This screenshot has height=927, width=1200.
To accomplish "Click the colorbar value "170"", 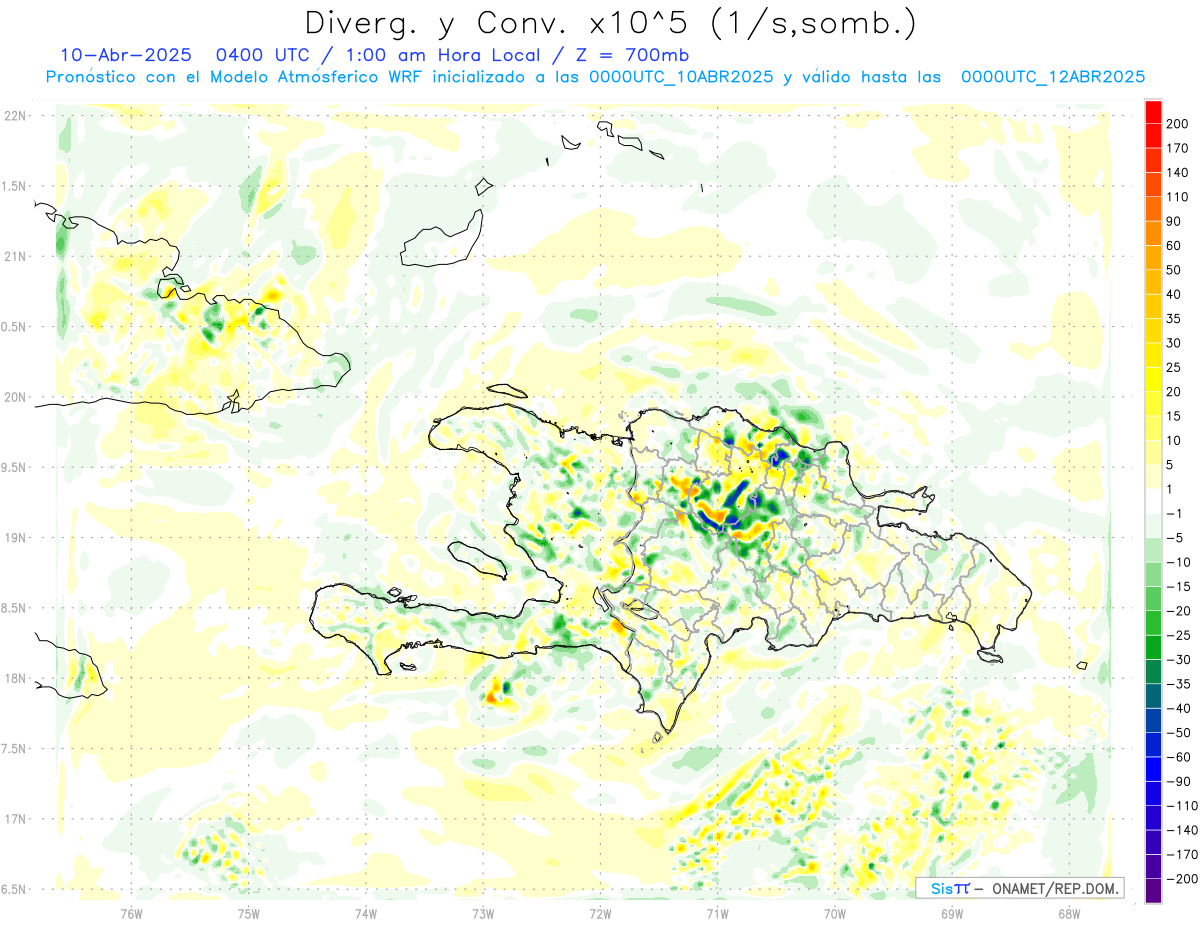I will pyautogui.click(x=1179, y=148).
